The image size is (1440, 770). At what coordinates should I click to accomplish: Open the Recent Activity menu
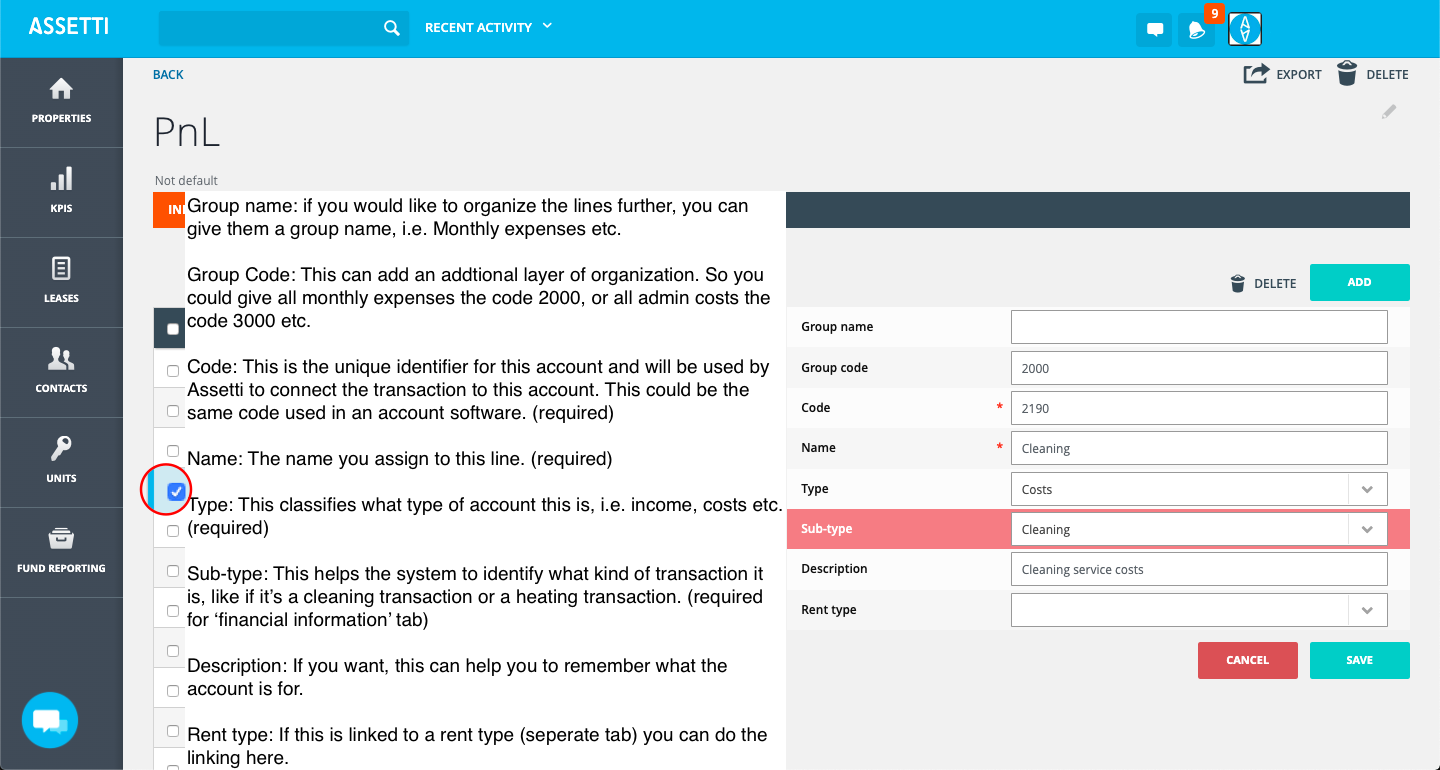[488, 27]
